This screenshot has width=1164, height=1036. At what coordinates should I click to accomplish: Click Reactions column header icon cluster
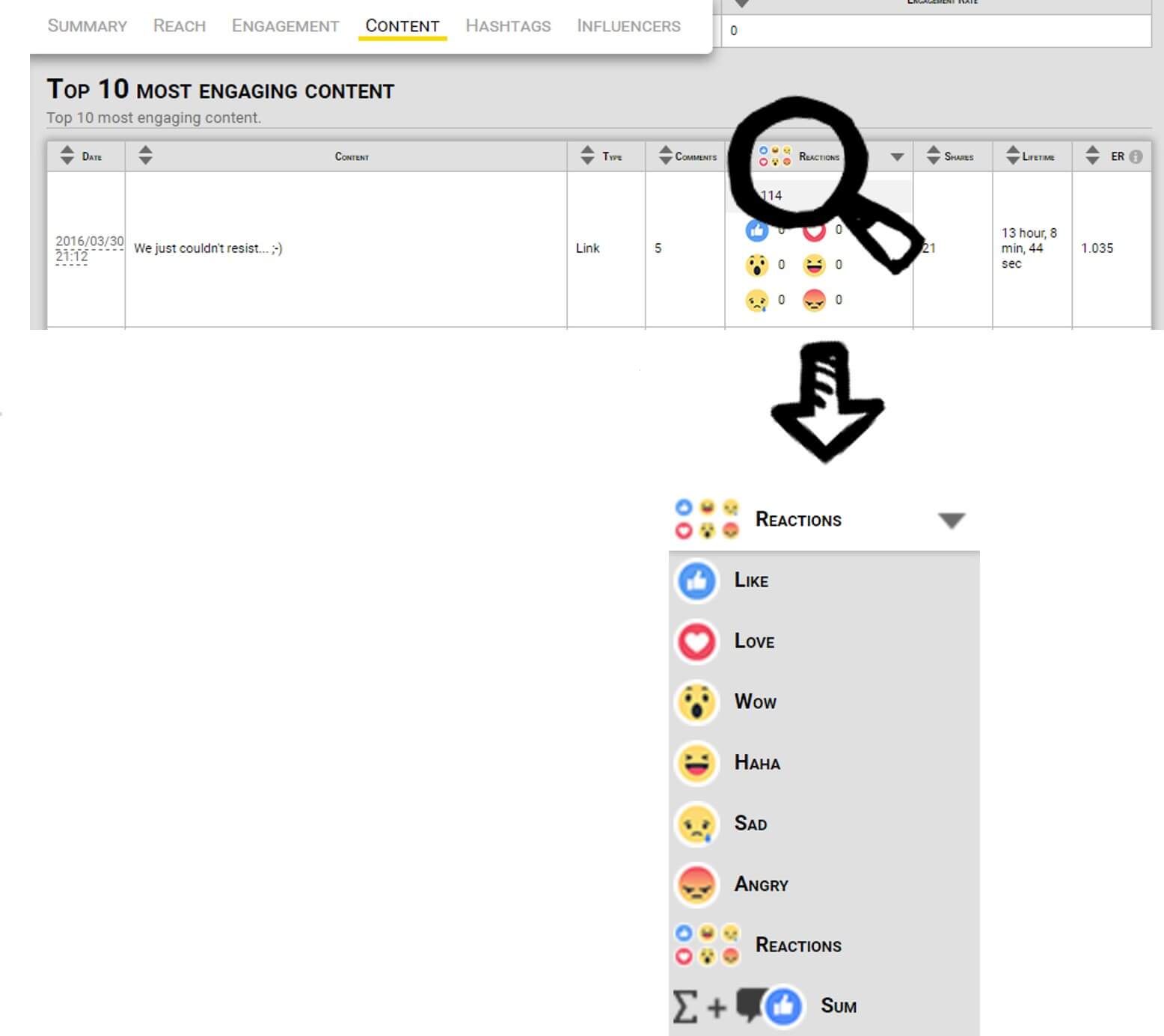(x=775, y=156)
